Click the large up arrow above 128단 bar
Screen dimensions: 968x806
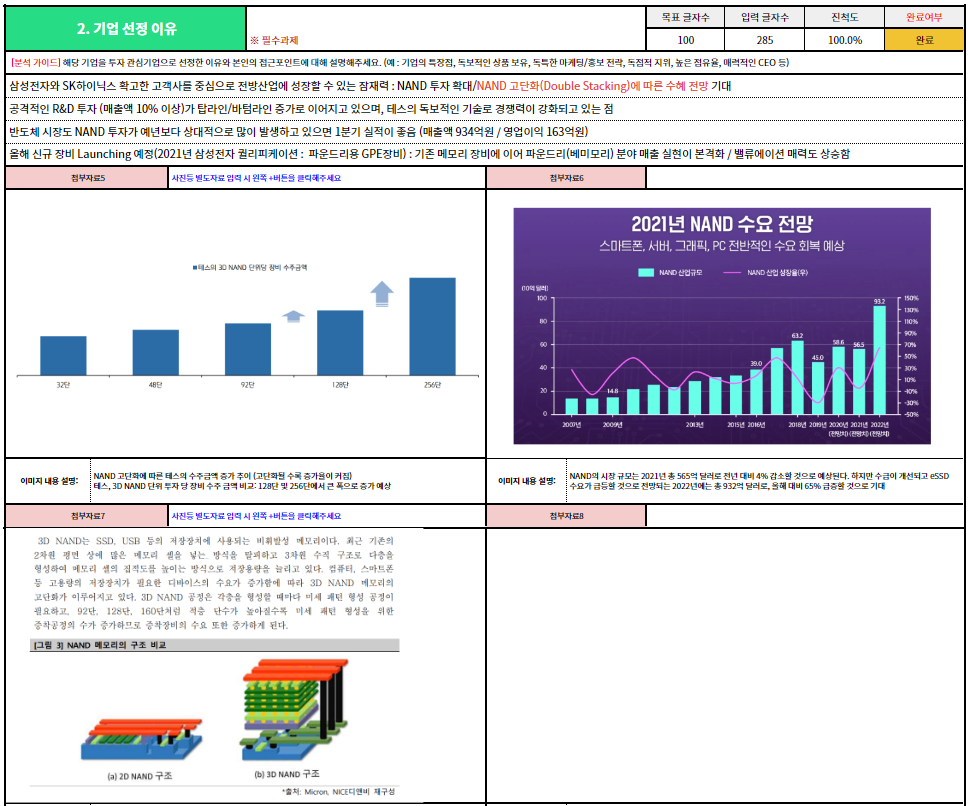(382, 294)
